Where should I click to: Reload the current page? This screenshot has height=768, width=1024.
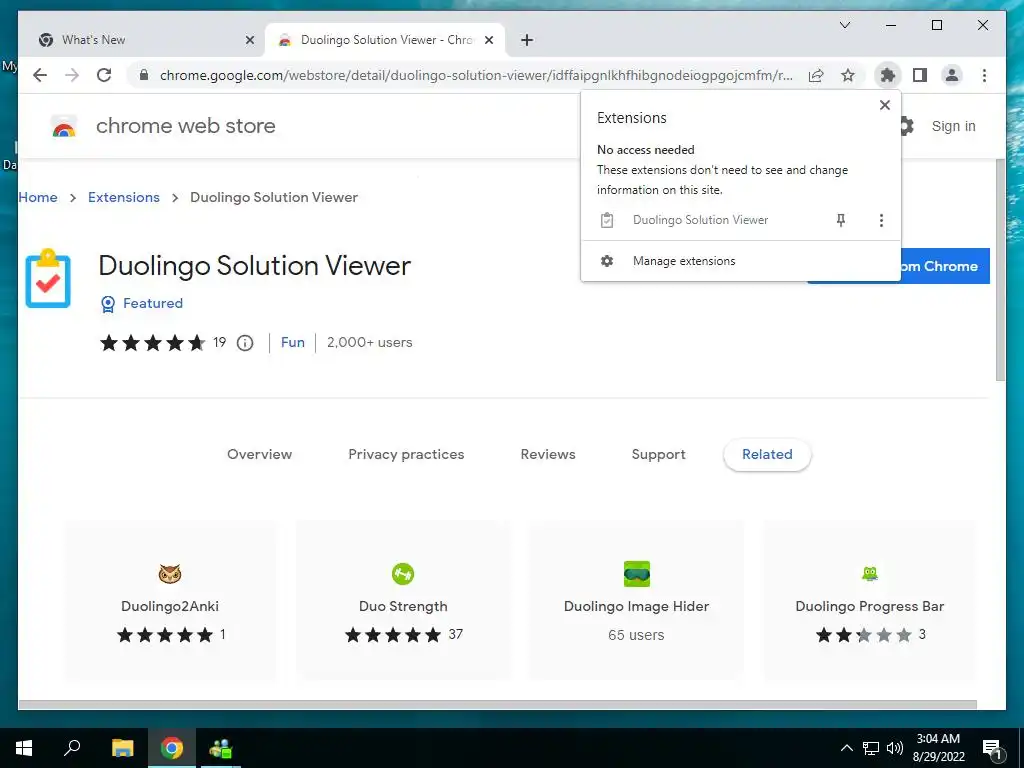click(104, 75)
